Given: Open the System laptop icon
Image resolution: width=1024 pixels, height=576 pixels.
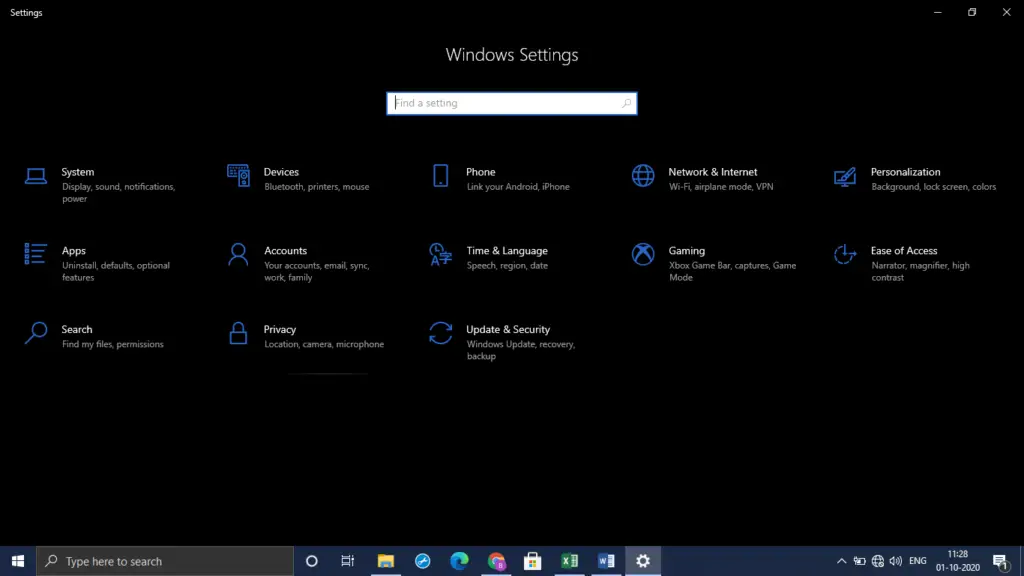Looking at the screenshot, I should pos(36,176).
